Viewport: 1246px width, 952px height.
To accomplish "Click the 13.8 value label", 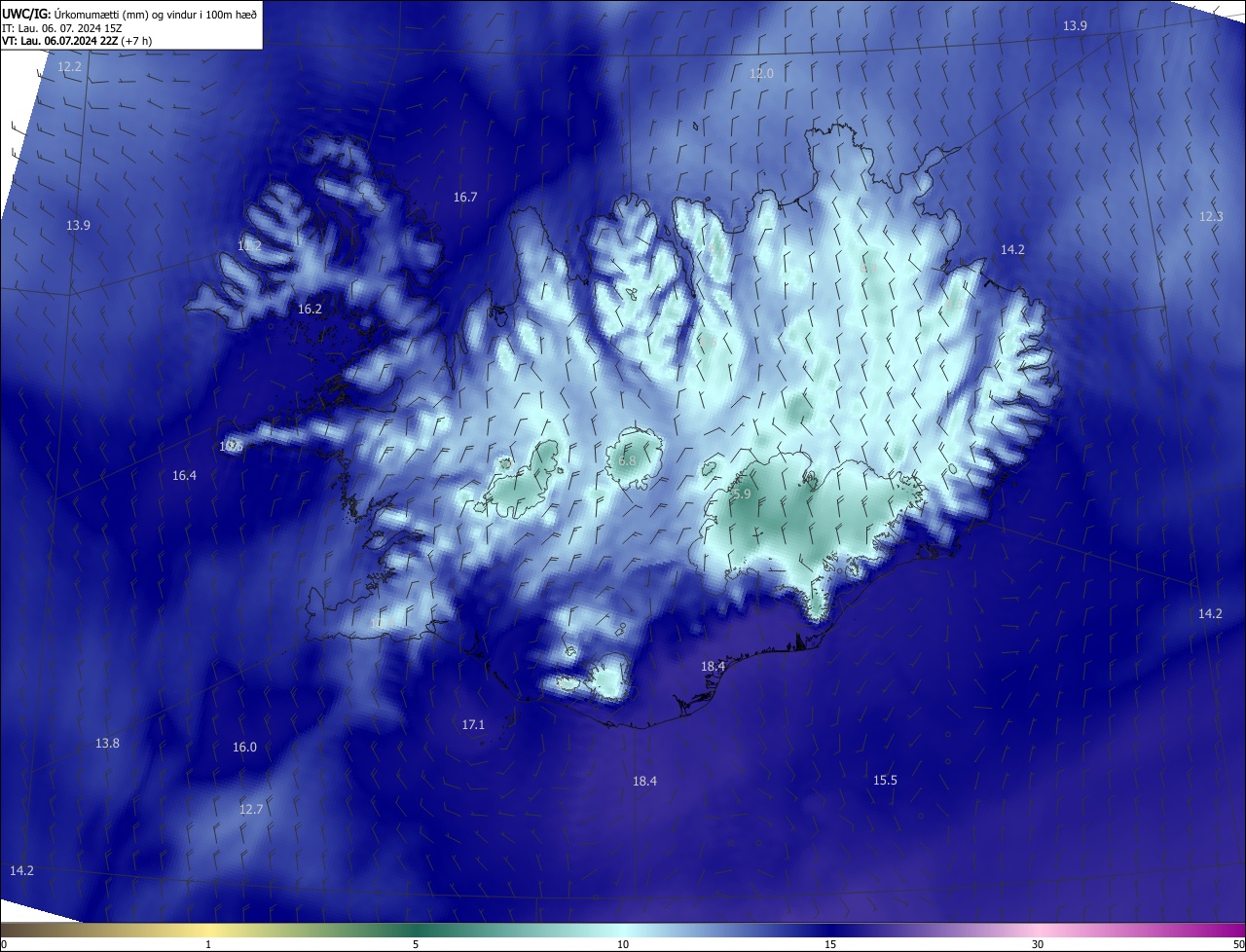I will pyautogui.click(x=107, y=744).
